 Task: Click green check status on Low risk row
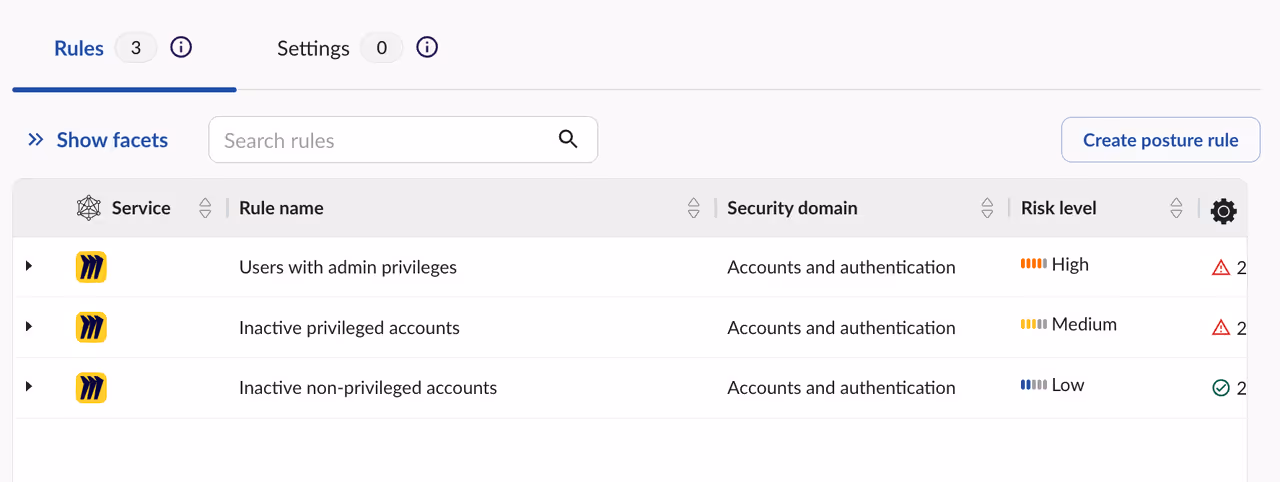coord(1220,387)
